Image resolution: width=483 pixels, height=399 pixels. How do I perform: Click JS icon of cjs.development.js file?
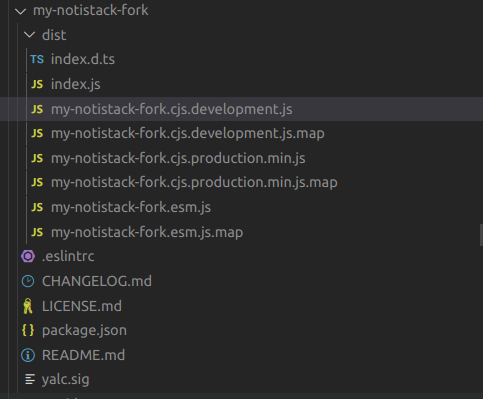pyautogui.click(x=37, y=109)
